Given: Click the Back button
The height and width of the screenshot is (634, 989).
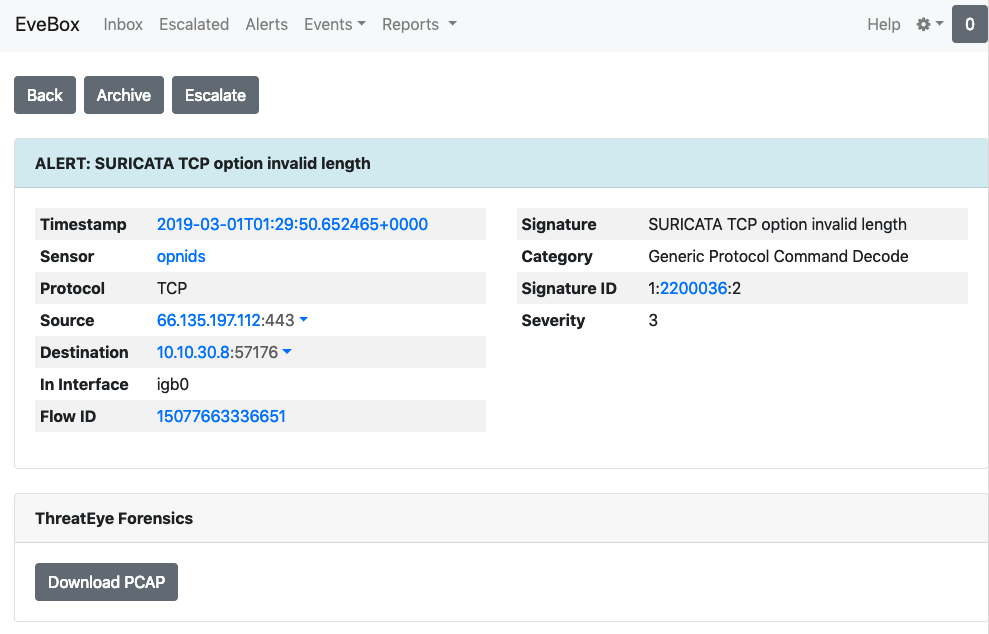Looking at the screenshot, I should (45, 95).
